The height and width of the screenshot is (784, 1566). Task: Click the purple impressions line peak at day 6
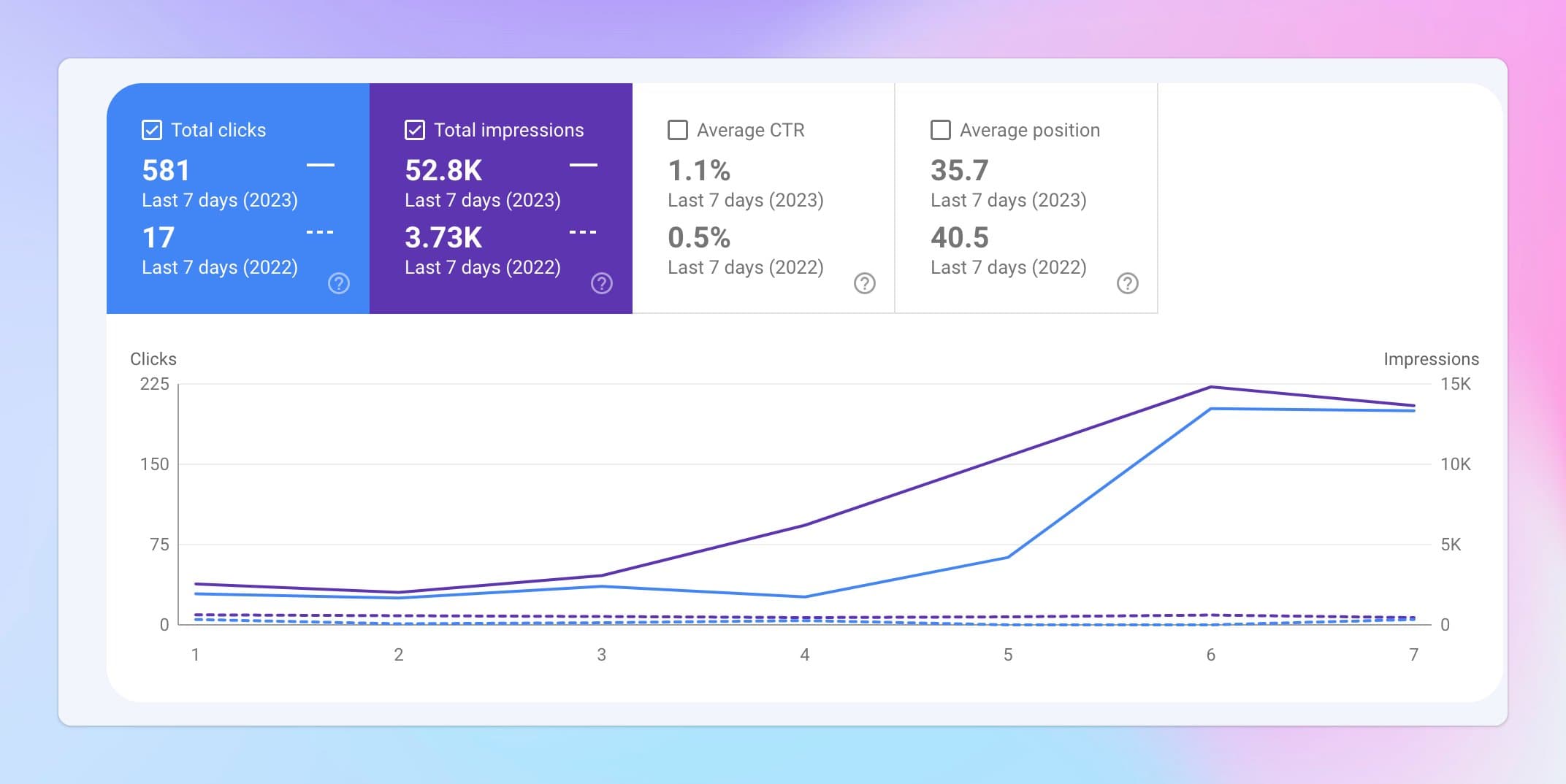[x=1210, y=387]
